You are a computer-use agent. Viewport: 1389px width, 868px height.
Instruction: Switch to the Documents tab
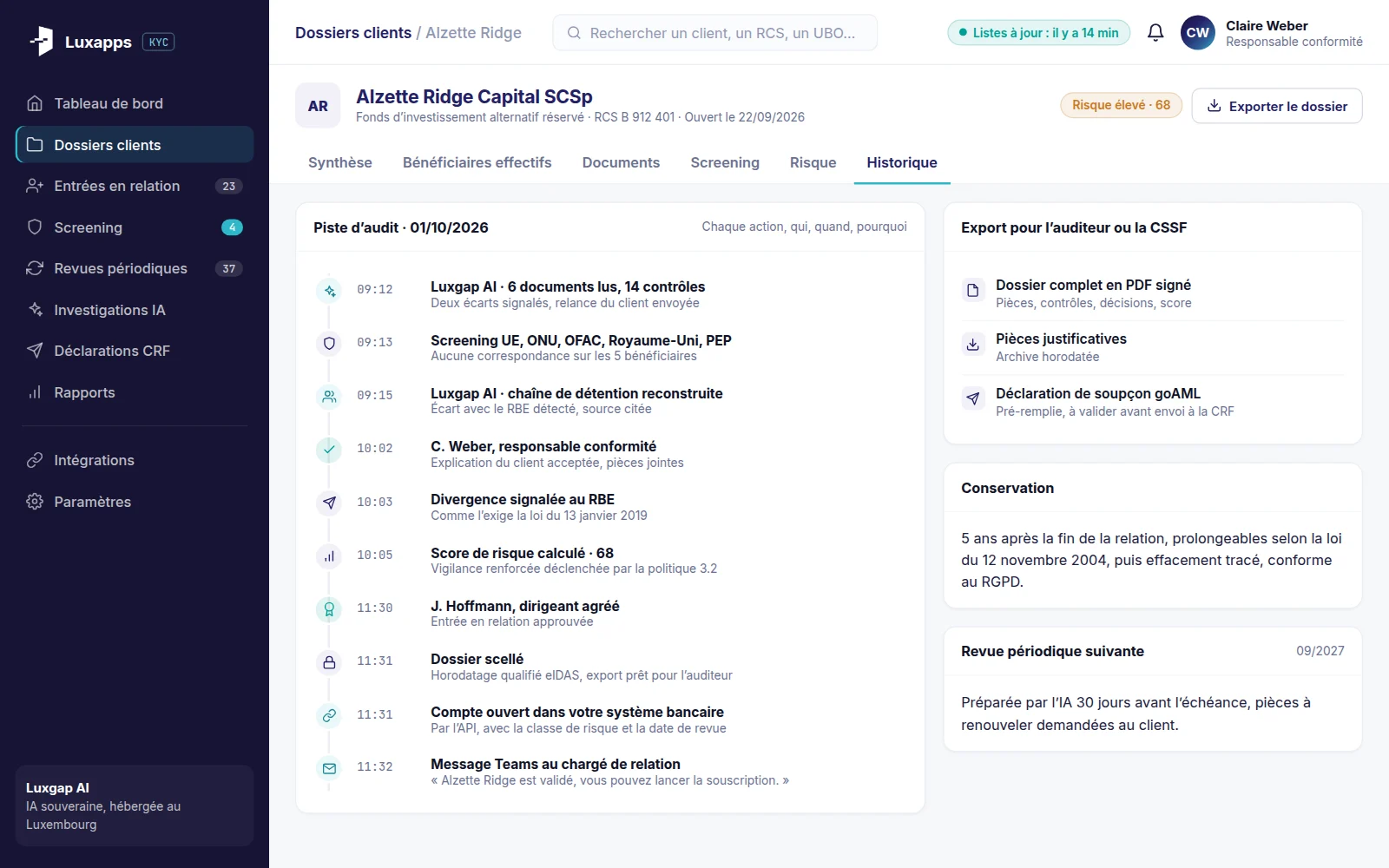pyautogui.click(x=621, y=162)
